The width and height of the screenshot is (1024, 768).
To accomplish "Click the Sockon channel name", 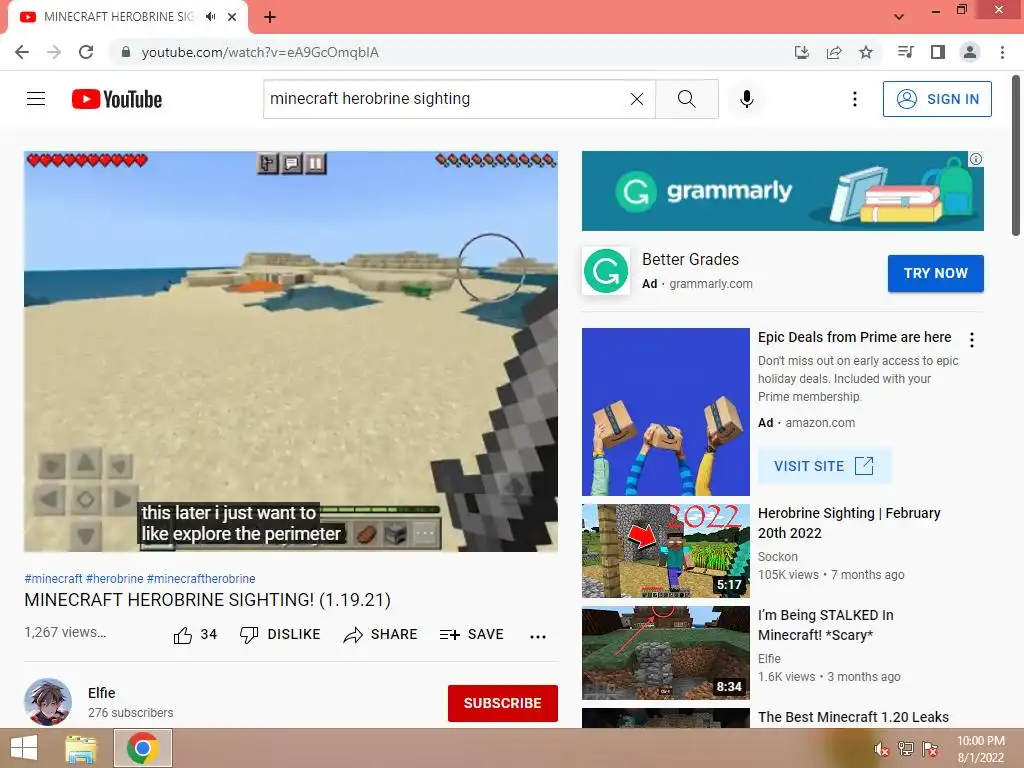I will (x=778, y=557).
